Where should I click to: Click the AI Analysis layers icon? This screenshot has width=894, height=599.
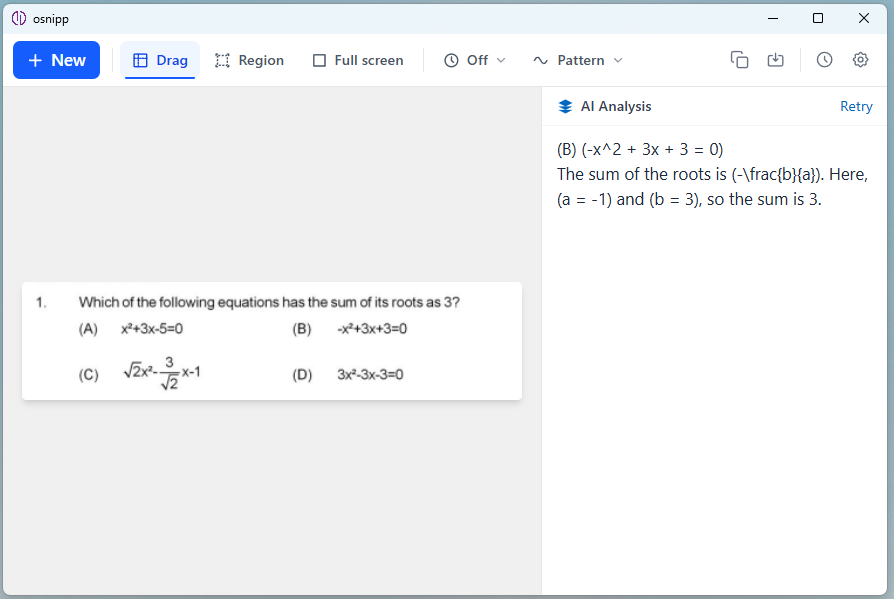(x=567, y=106)
